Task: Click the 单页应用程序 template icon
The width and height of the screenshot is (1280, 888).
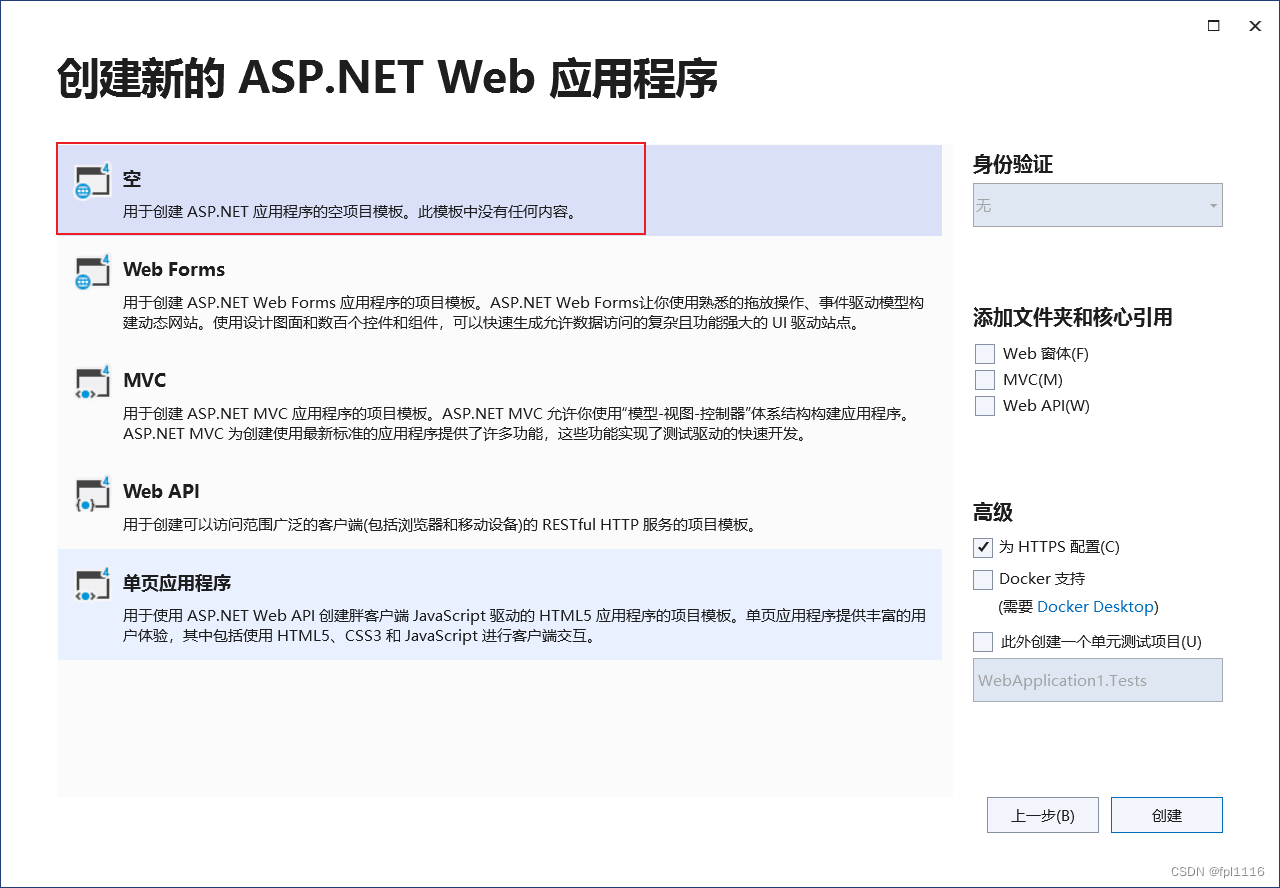Action: [92, 585]
